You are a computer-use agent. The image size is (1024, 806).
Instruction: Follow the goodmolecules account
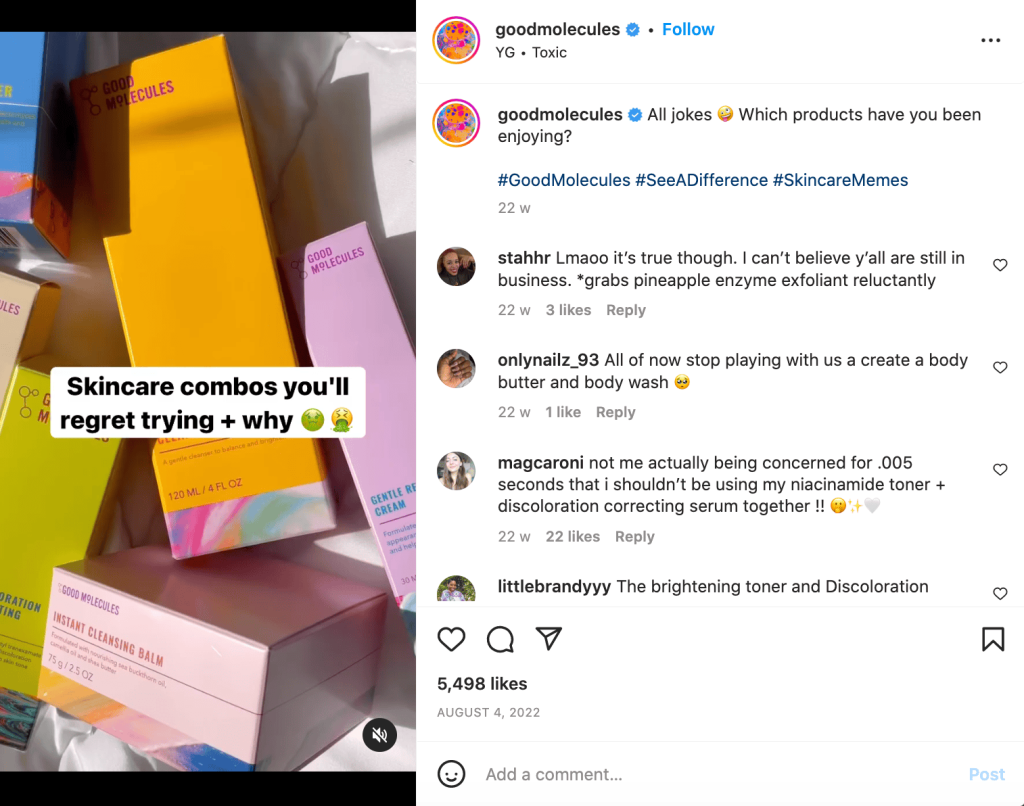[x=688, y=30]
